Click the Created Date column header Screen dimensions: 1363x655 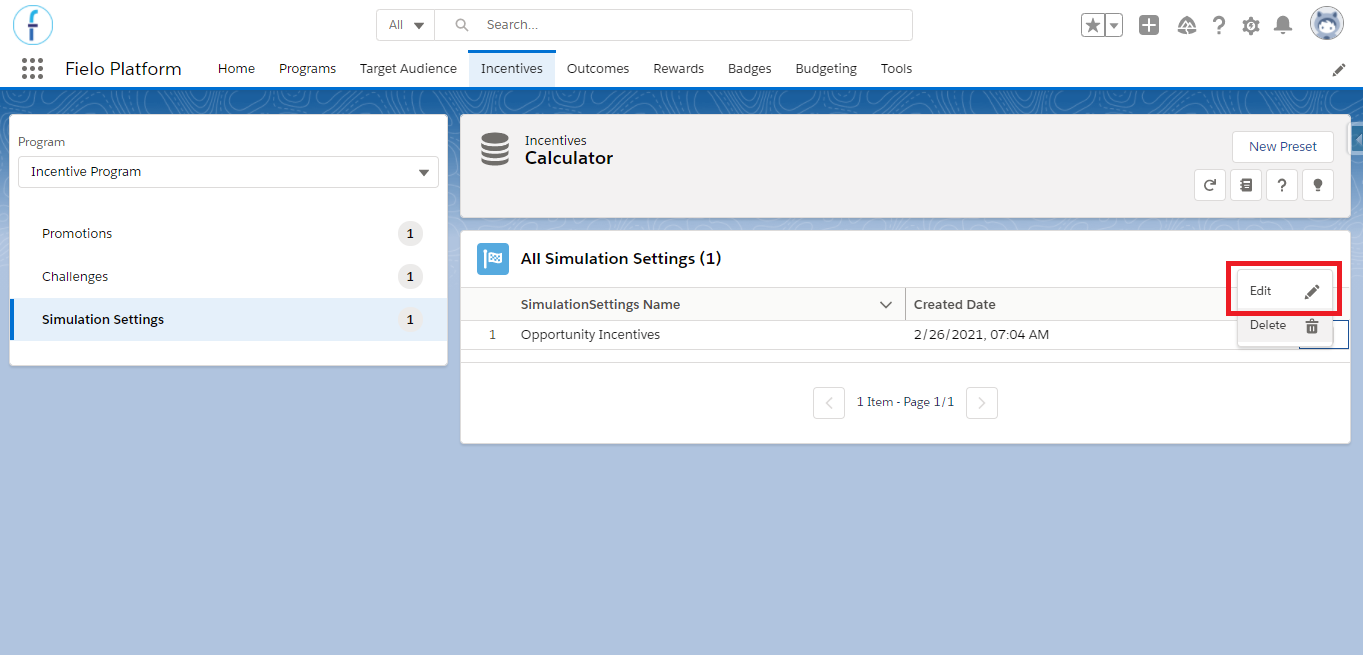[954, 304]
